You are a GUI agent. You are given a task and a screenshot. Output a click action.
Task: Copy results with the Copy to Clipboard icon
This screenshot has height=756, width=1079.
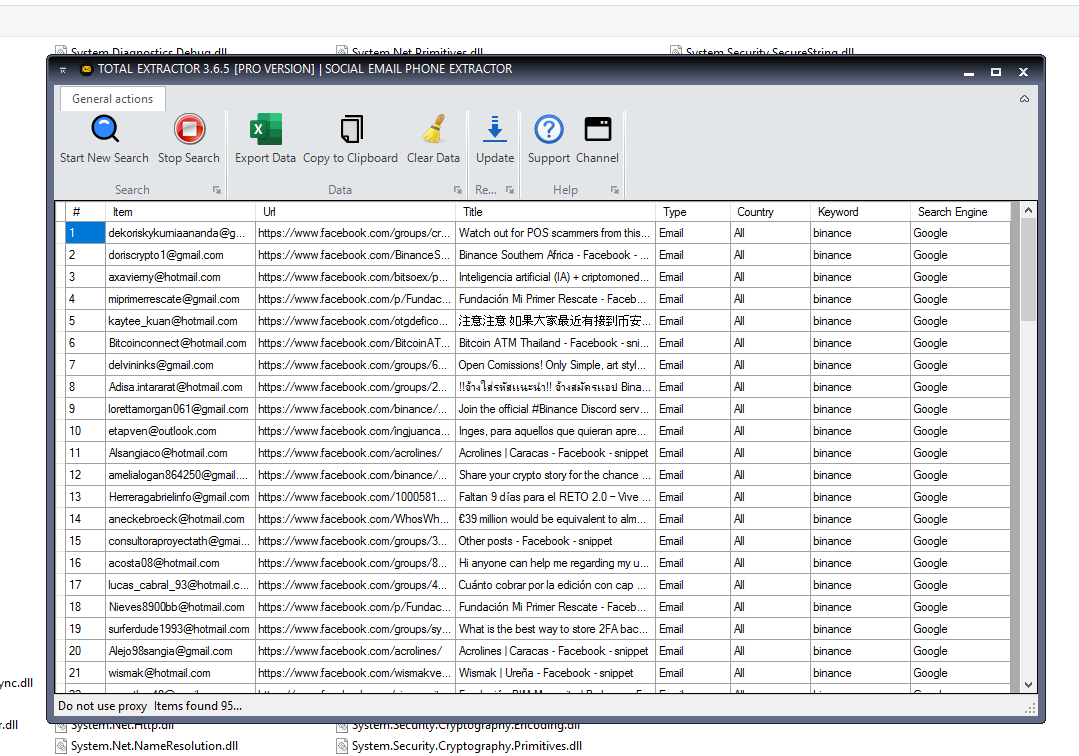click(x=350, y=130)
